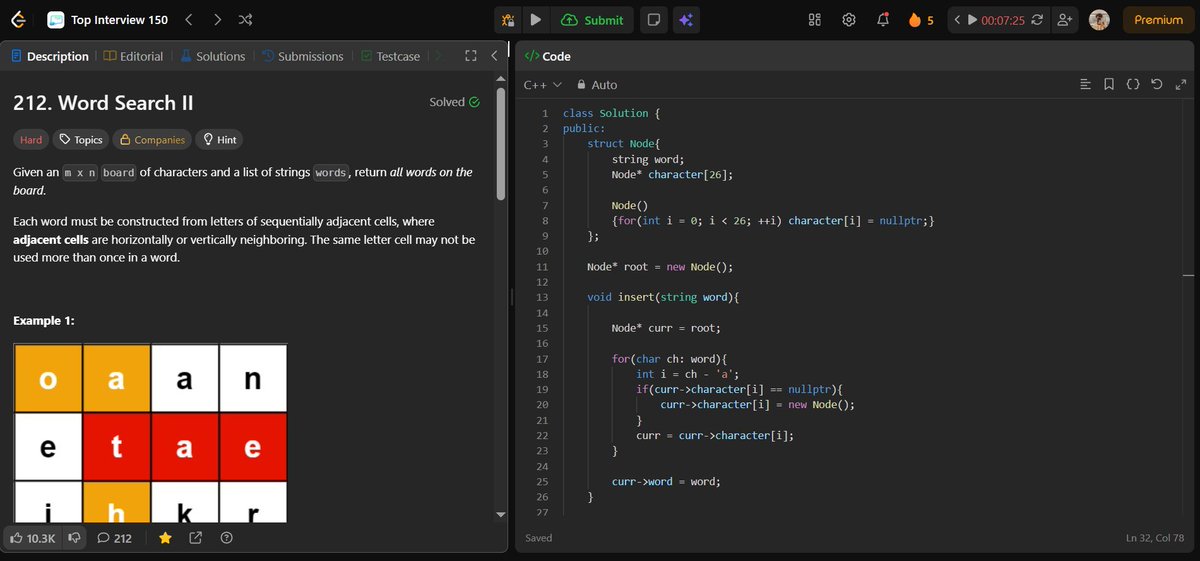Open the C++ language dropdown
This screenshot has width=1200, height=561.
[x=542, y=85]
